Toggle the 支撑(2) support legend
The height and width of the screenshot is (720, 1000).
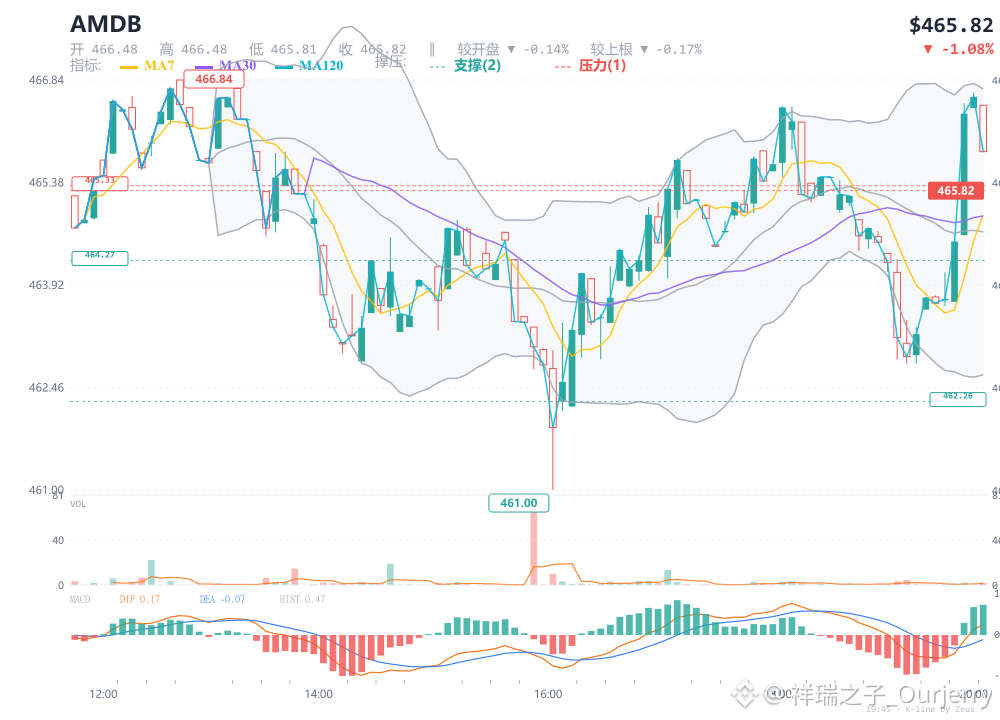click(466, 66)
